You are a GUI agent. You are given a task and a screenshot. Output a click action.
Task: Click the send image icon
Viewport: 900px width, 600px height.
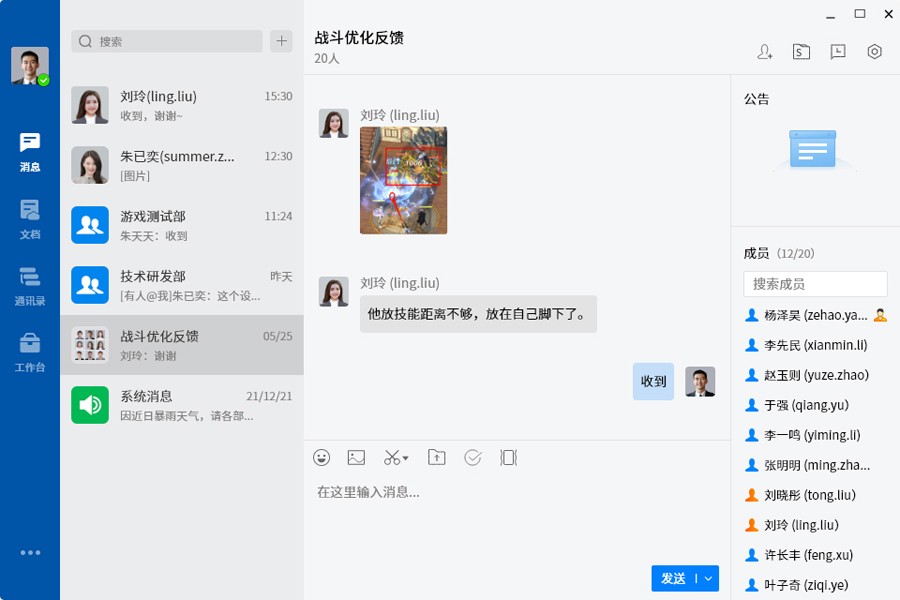[356, 457]
